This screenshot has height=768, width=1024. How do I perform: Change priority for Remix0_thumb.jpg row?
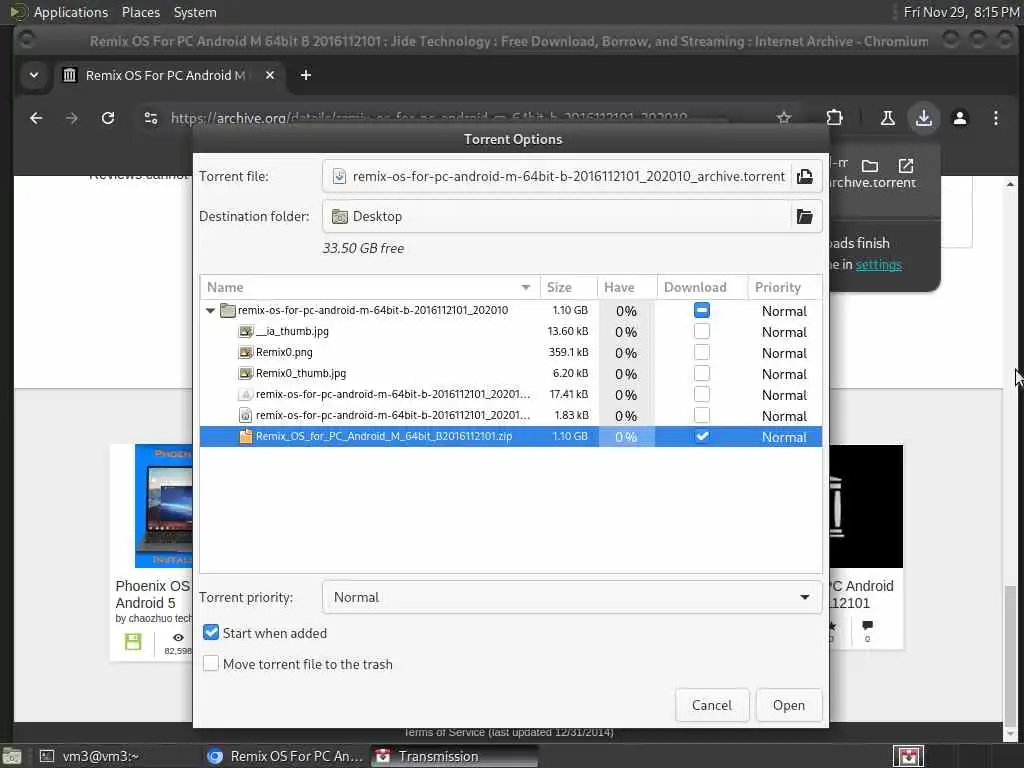tap(784, 374)
